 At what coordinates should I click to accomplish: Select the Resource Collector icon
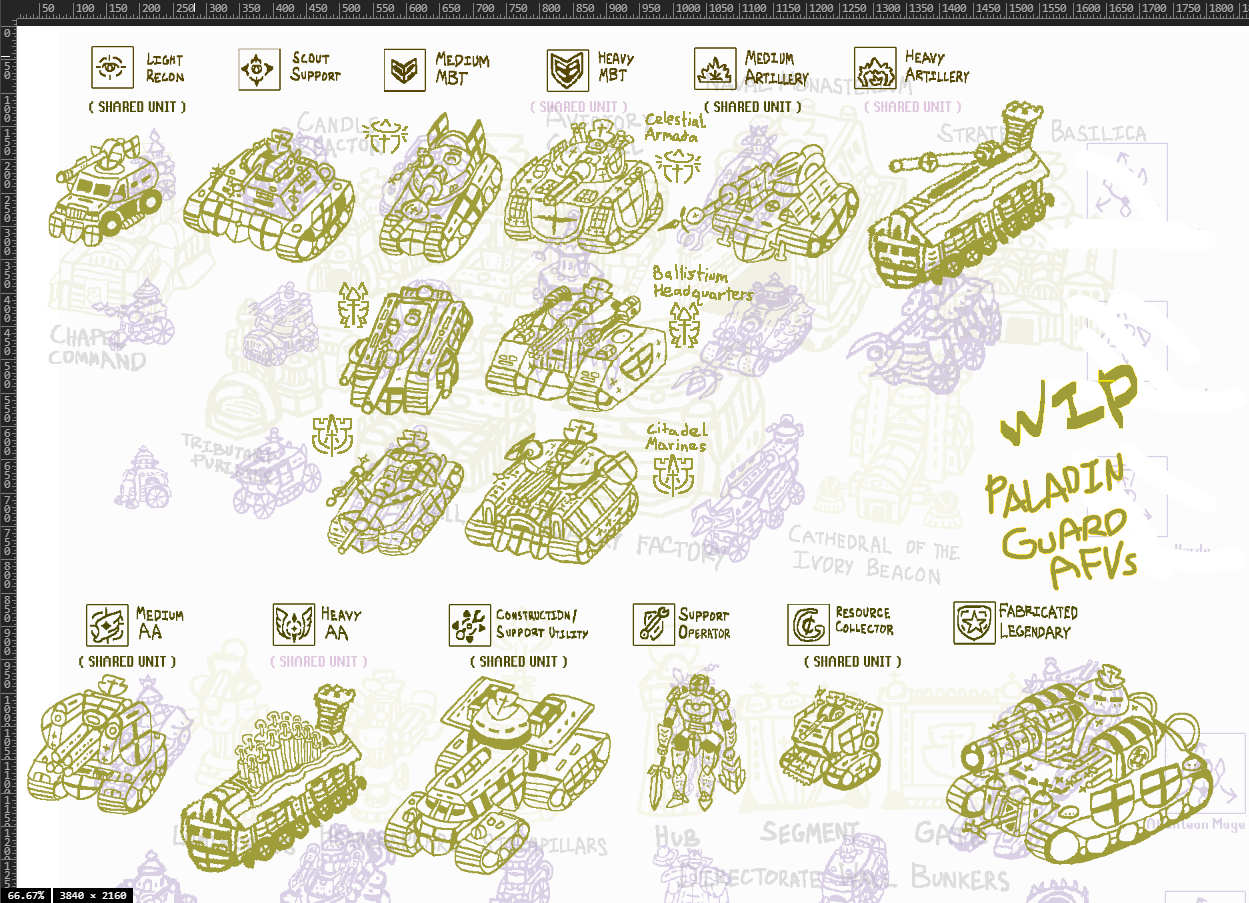(x=808, y=625)
